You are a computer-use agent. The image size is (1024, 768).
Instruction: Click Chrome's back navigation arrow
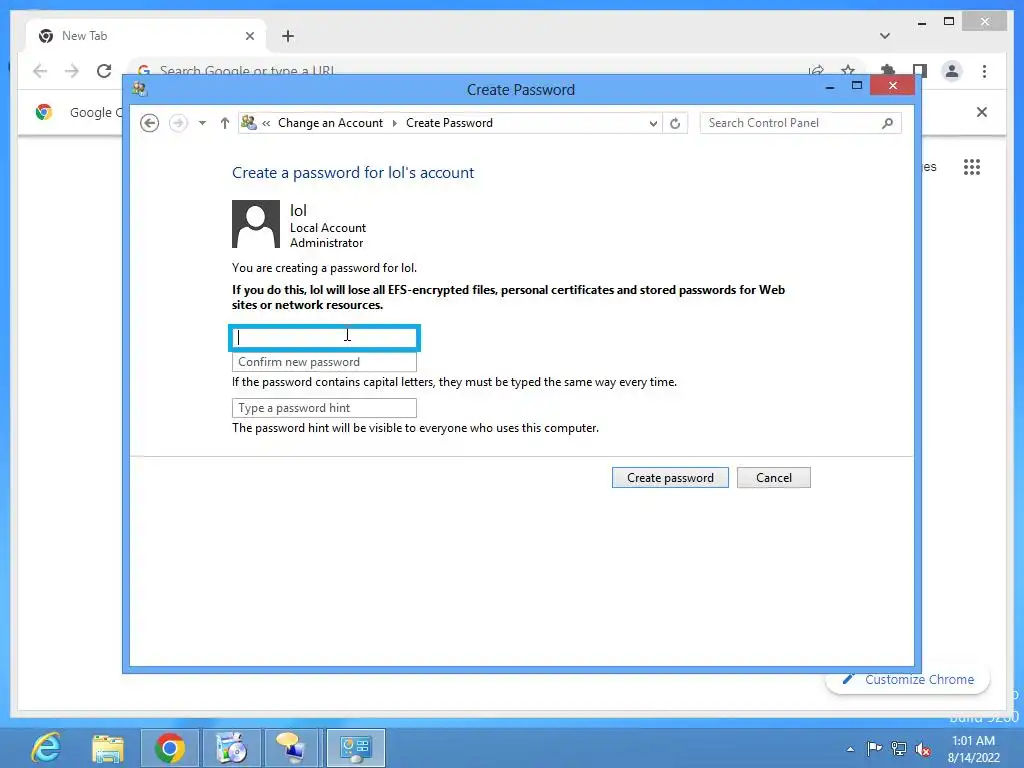pos(40,71)
